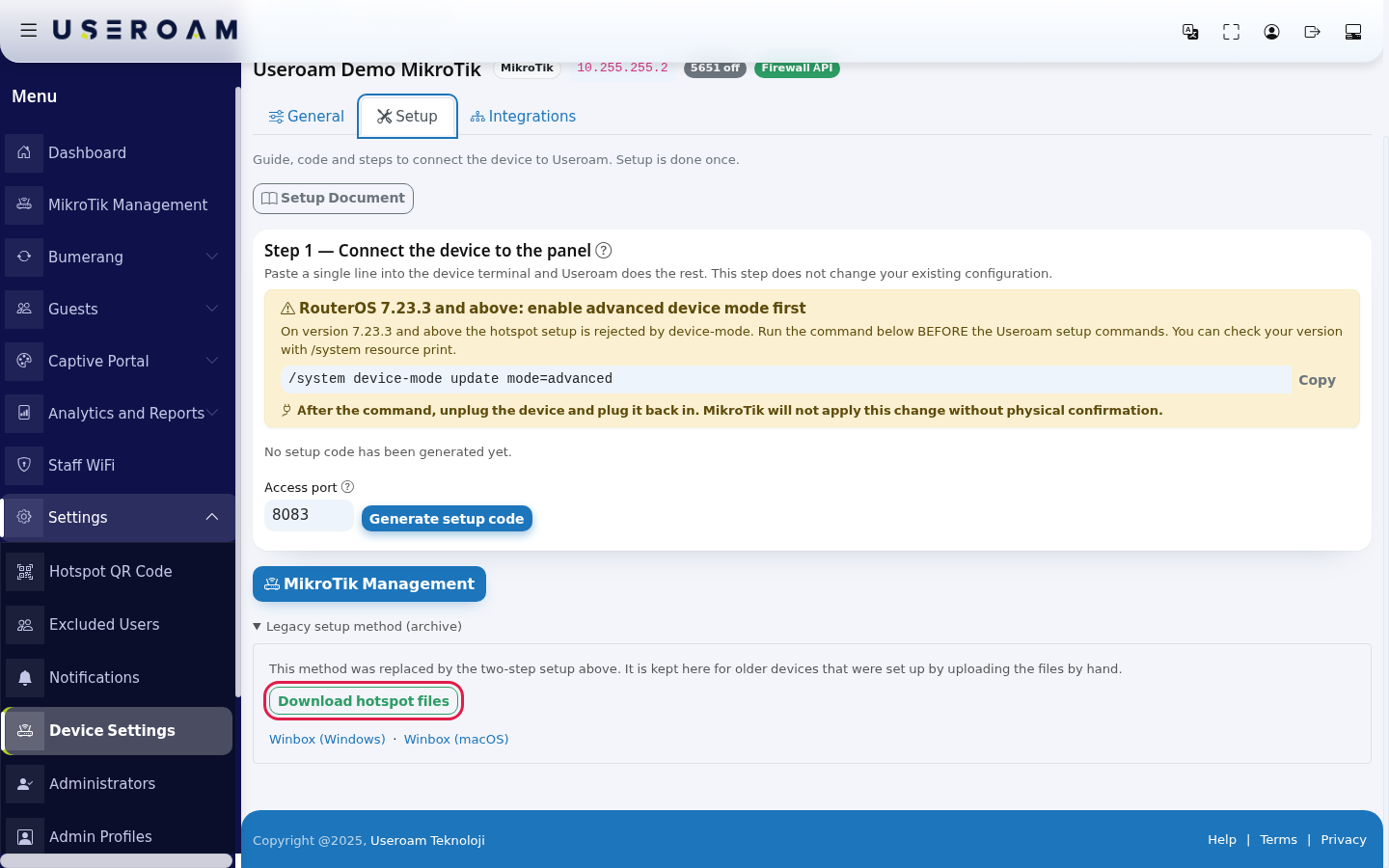This screenshot has height=868, width=1389.
Task: Collapse the Settings submenu chevron
Action: click(x=212, y=517)
